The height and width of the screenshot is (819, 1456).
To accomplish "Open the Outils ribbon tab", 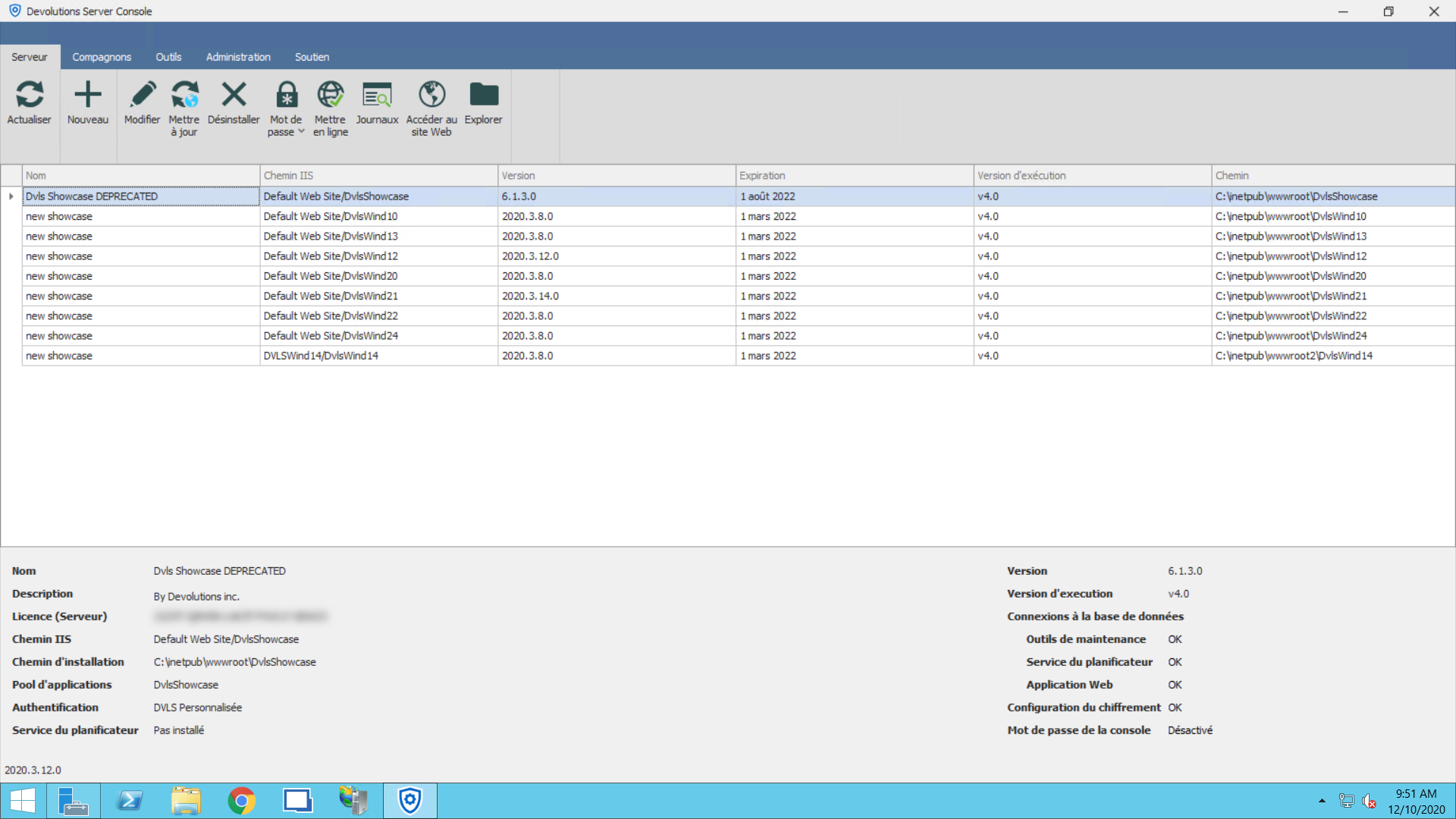I will (x=168, y=57).
